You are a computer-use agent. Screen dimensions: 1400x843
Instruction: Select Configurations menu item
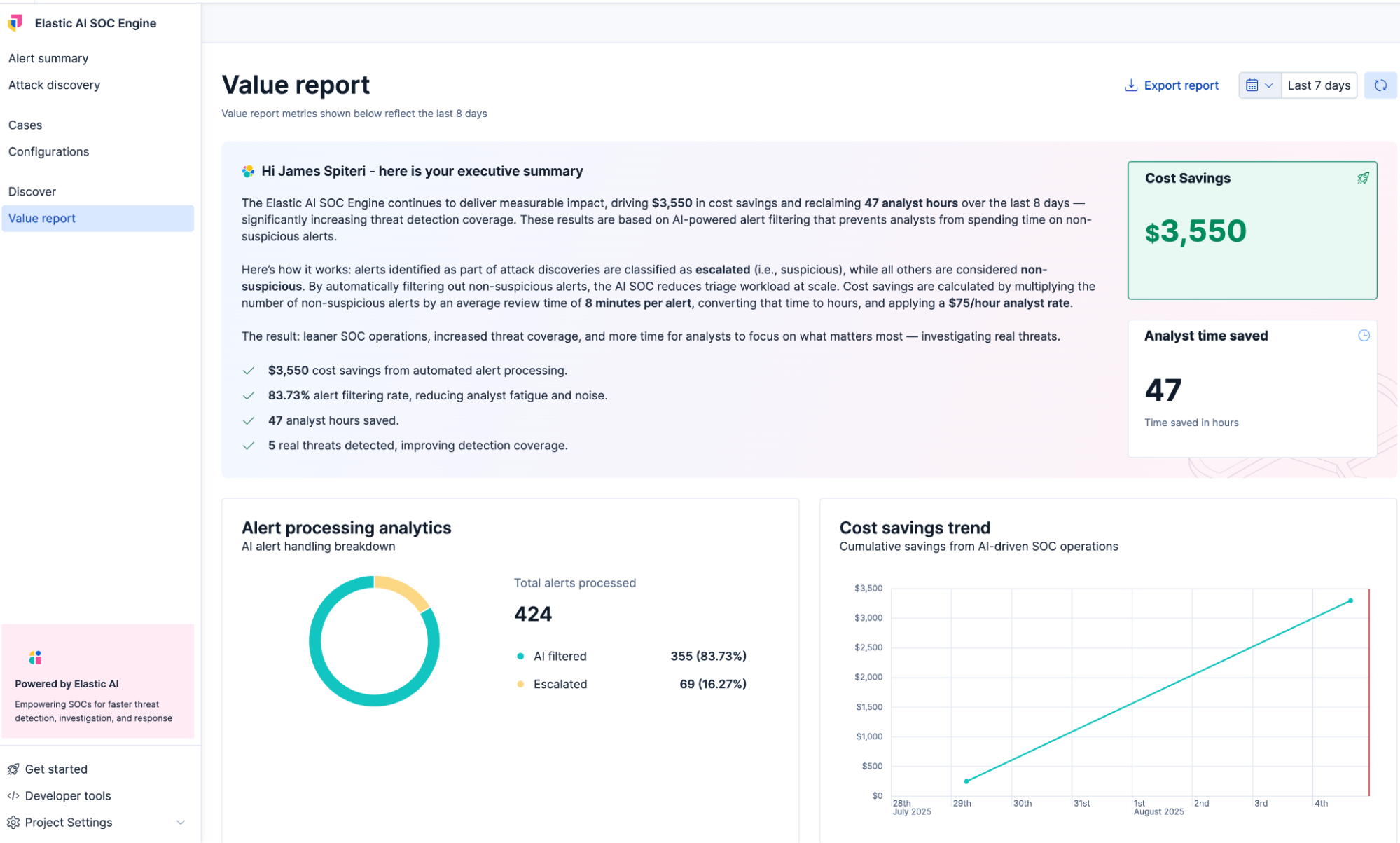48,151
